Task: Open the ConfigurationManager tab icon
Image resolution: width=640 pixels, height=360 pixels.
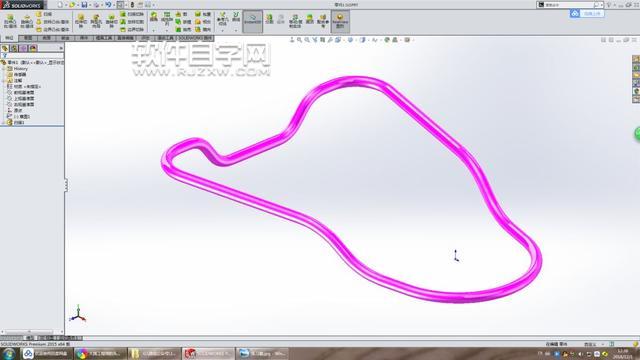Action: [23, 48]
